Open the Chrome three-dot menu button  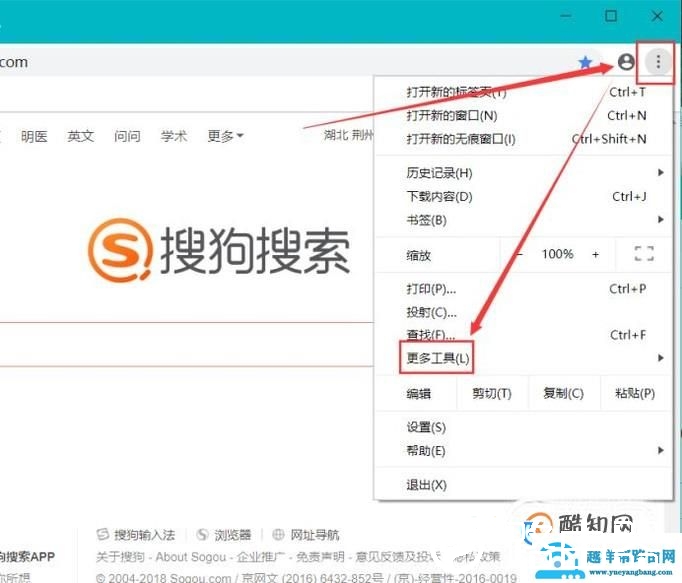(658, 62)
